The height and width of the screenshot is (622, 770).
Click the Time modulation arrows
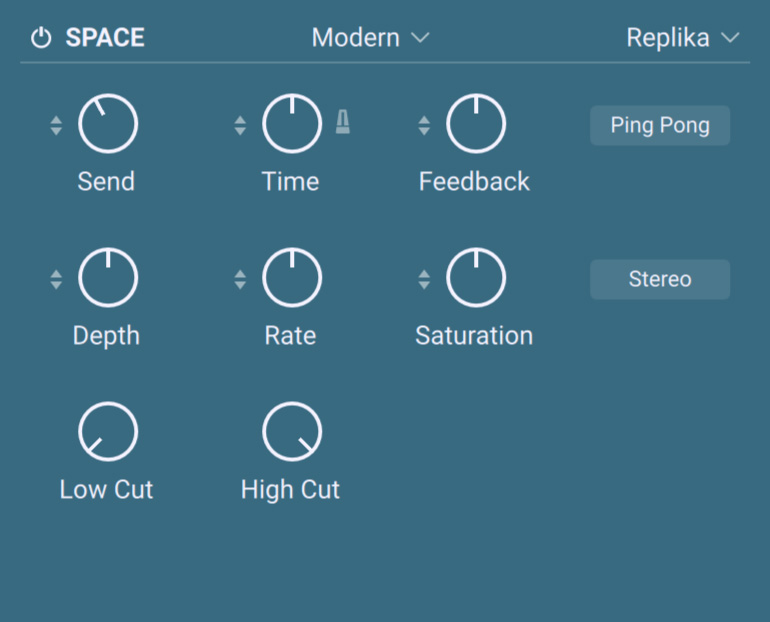(240, 125)
